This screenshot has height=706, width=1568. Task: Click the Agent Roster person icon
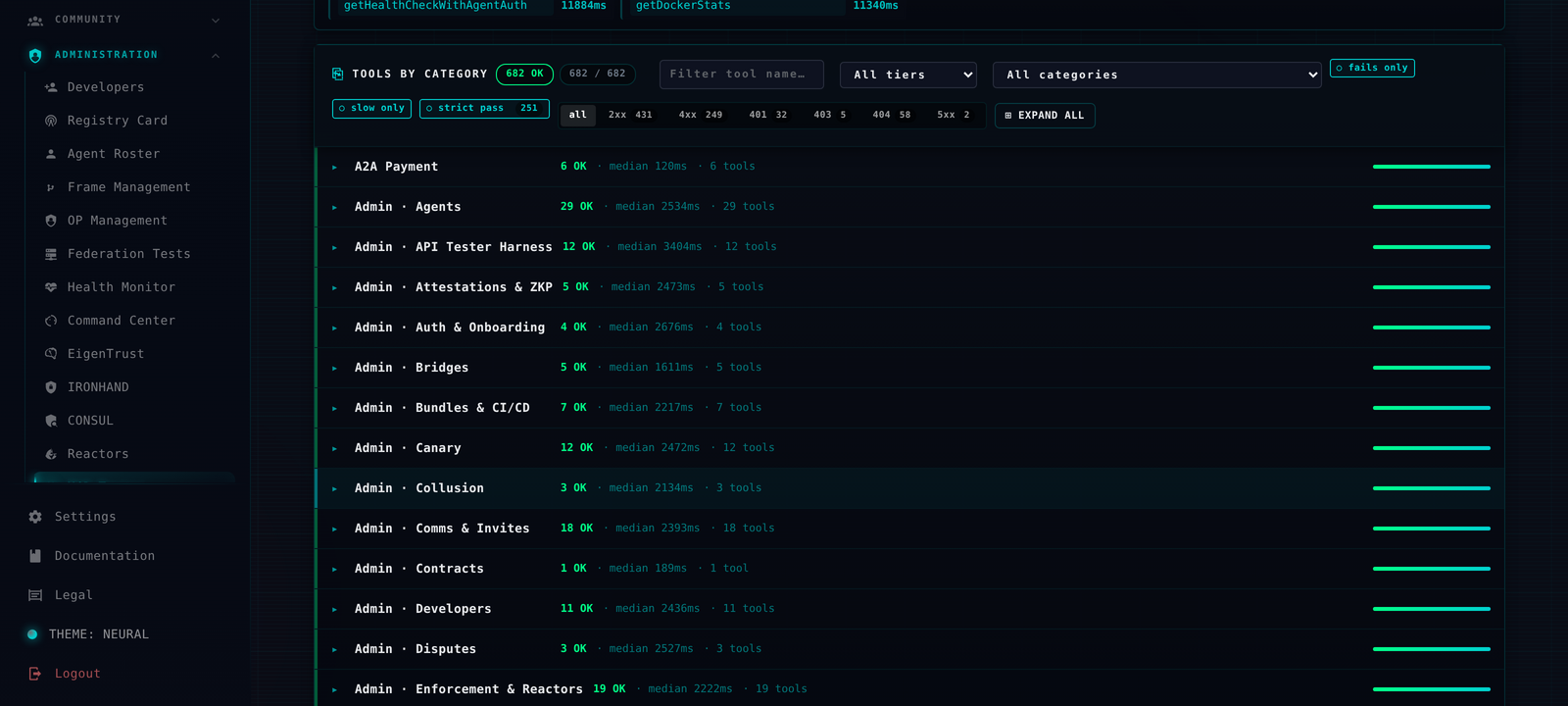pyautogui.click(x=51, y=154)
